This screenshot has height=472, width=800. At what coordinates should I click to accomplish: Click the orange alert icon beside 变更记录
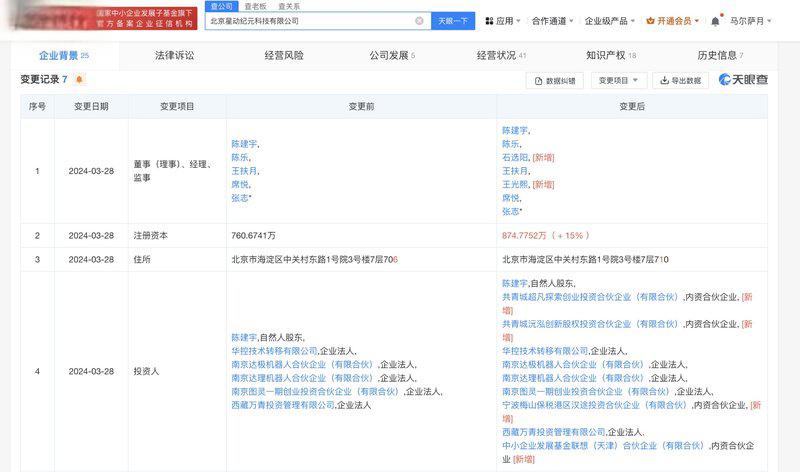[80, 79]
